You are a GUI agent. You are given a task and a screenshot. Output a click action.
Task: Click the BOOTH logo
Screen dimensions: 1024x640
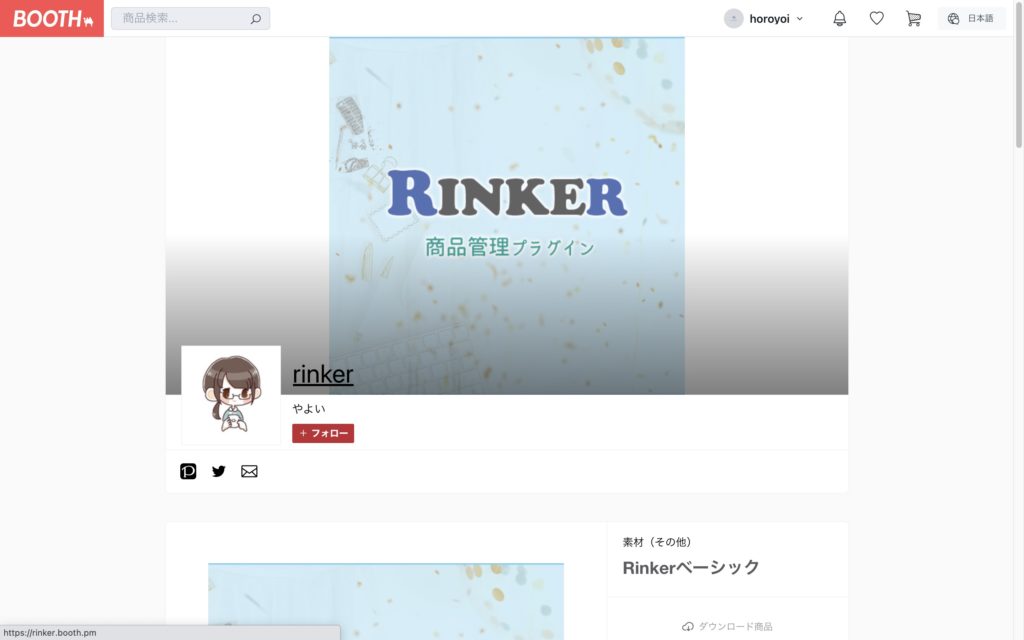pos(52,18)
